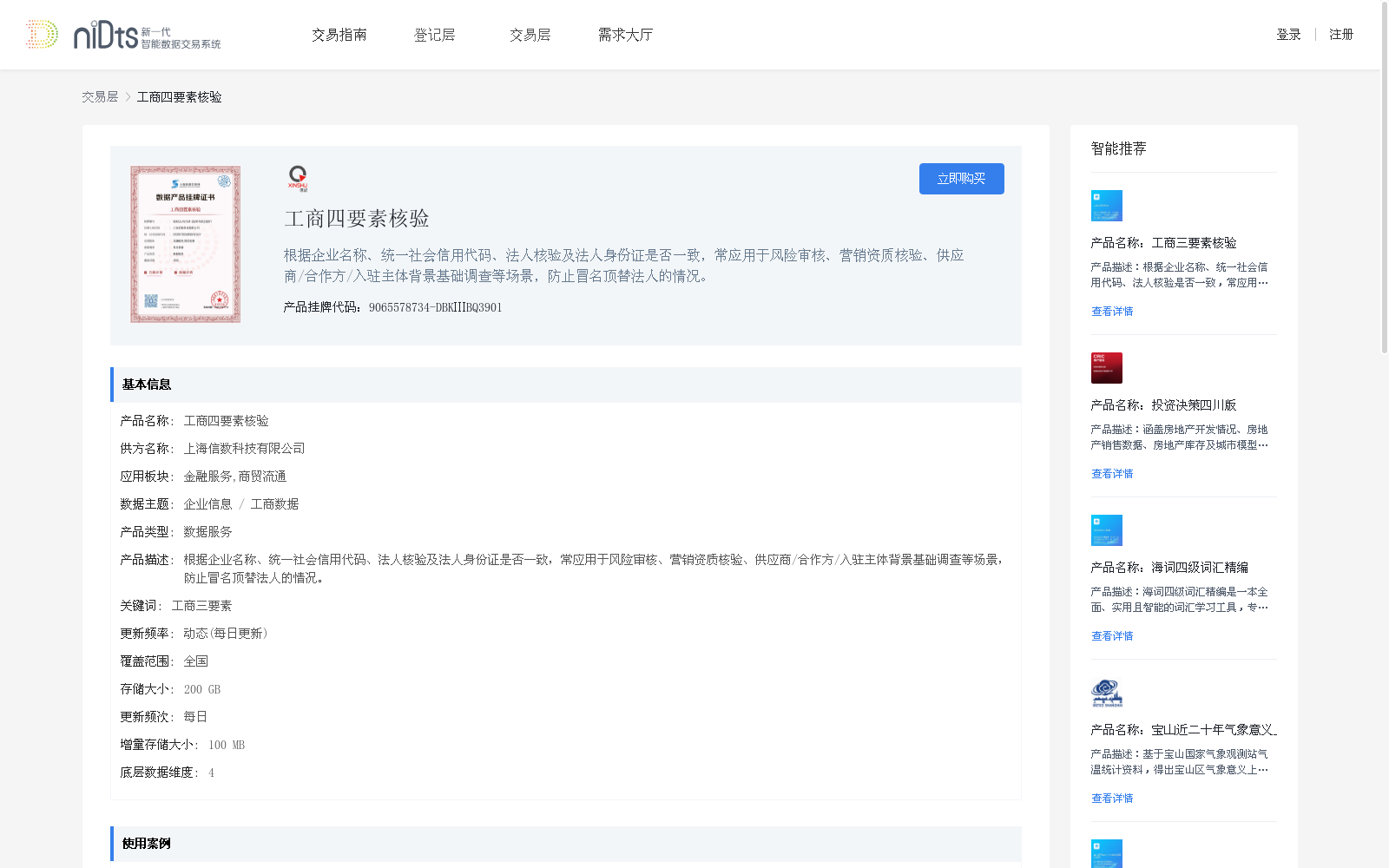Viewport: 1389px width, 868px height.
Task: Select product title 工商四要素核验 heading
Action: click(357, 219)
